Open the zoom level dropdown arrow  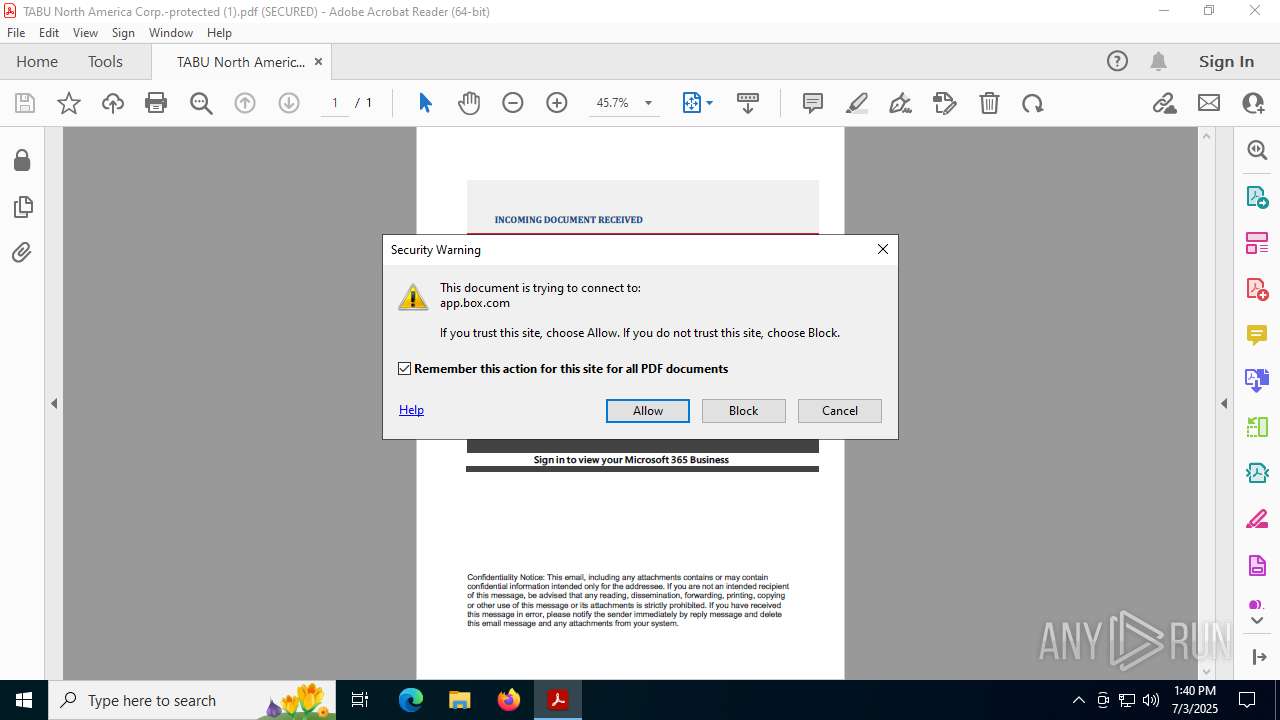pyautogui.click(x=648, y=103)
